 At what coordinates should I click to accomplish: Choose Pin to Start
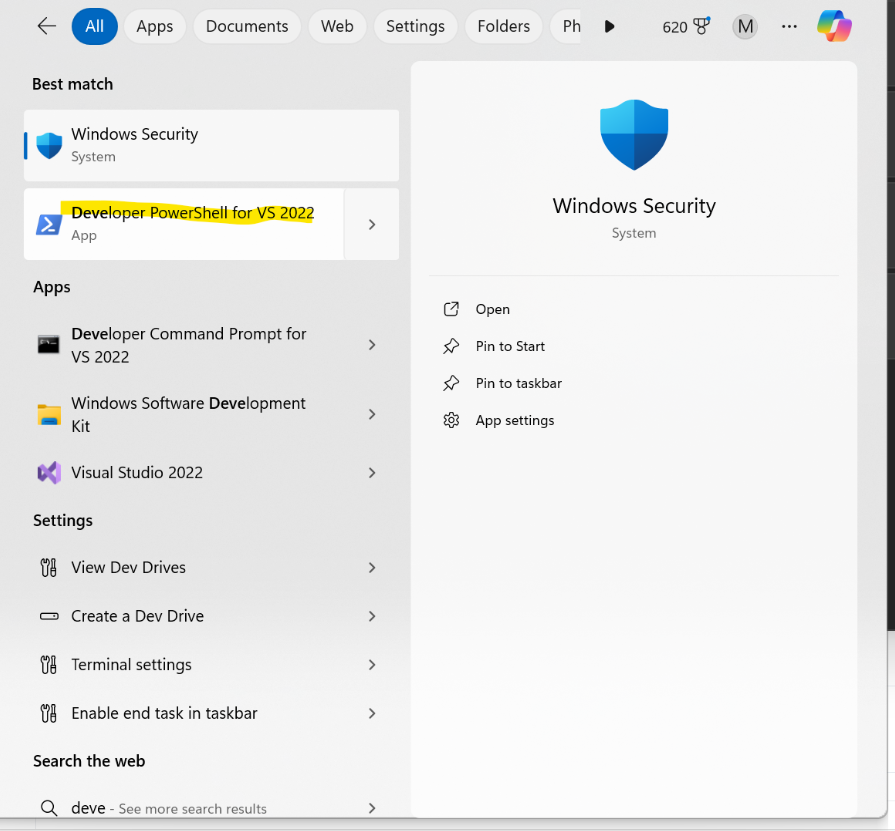(x=510, y=346)
